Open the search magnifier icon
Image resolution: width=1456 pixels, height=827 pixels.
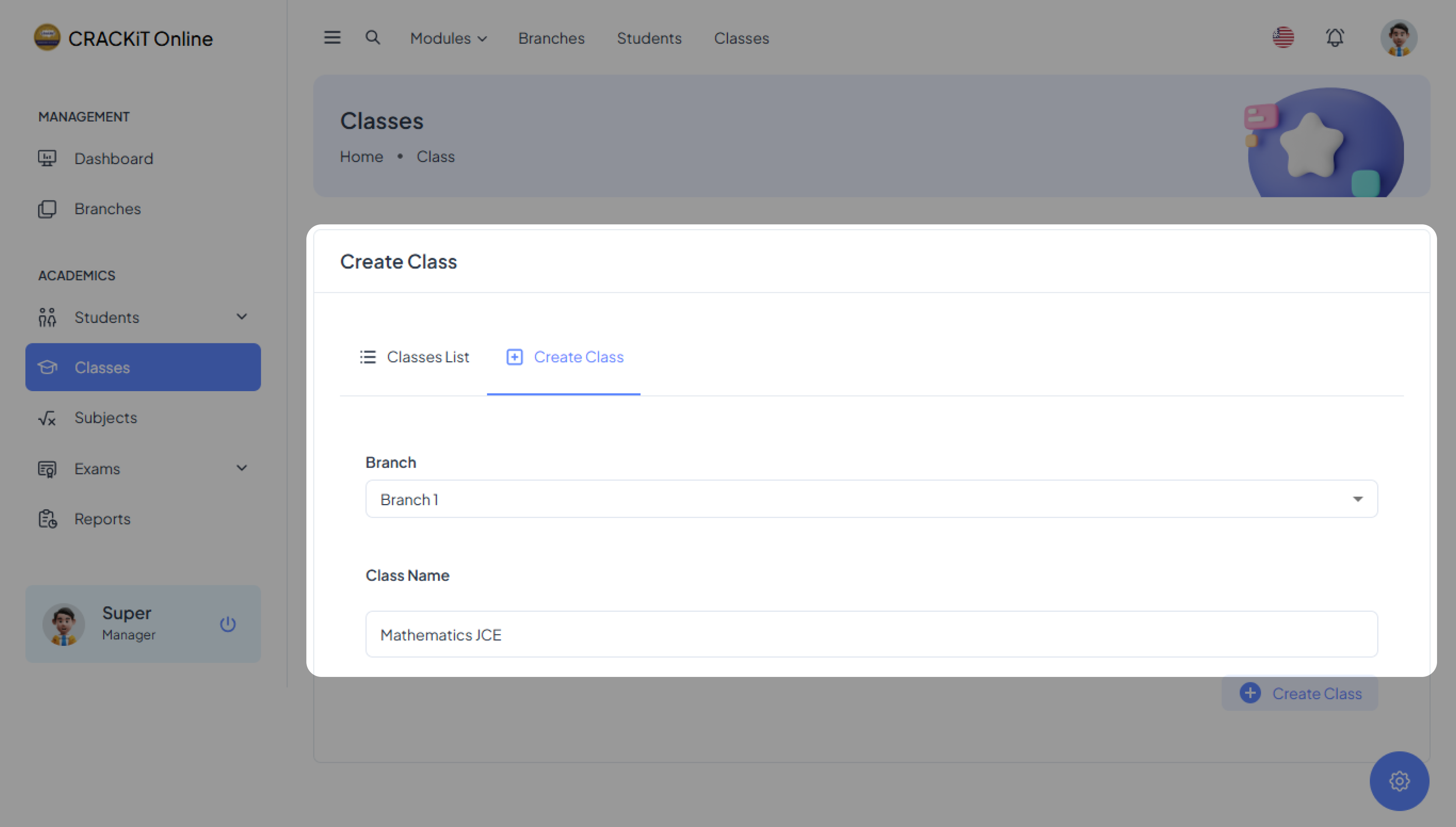pos(372,38)
